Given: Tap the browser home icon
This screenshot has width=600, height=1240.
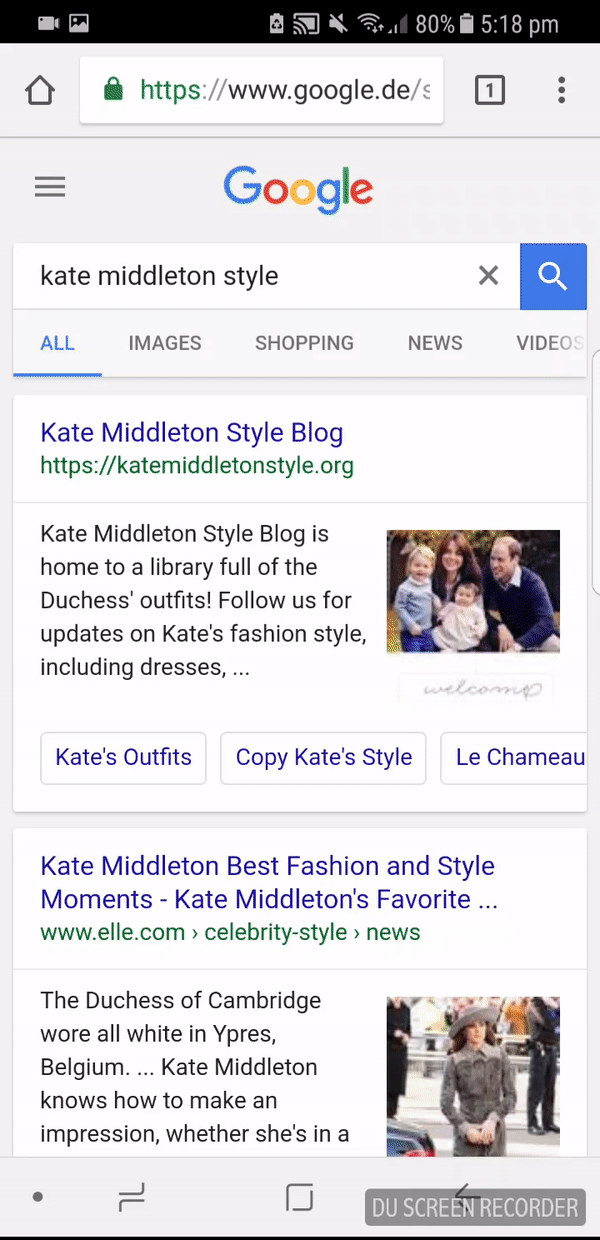Looking at the screenshot, I should (x=39, y=91).
